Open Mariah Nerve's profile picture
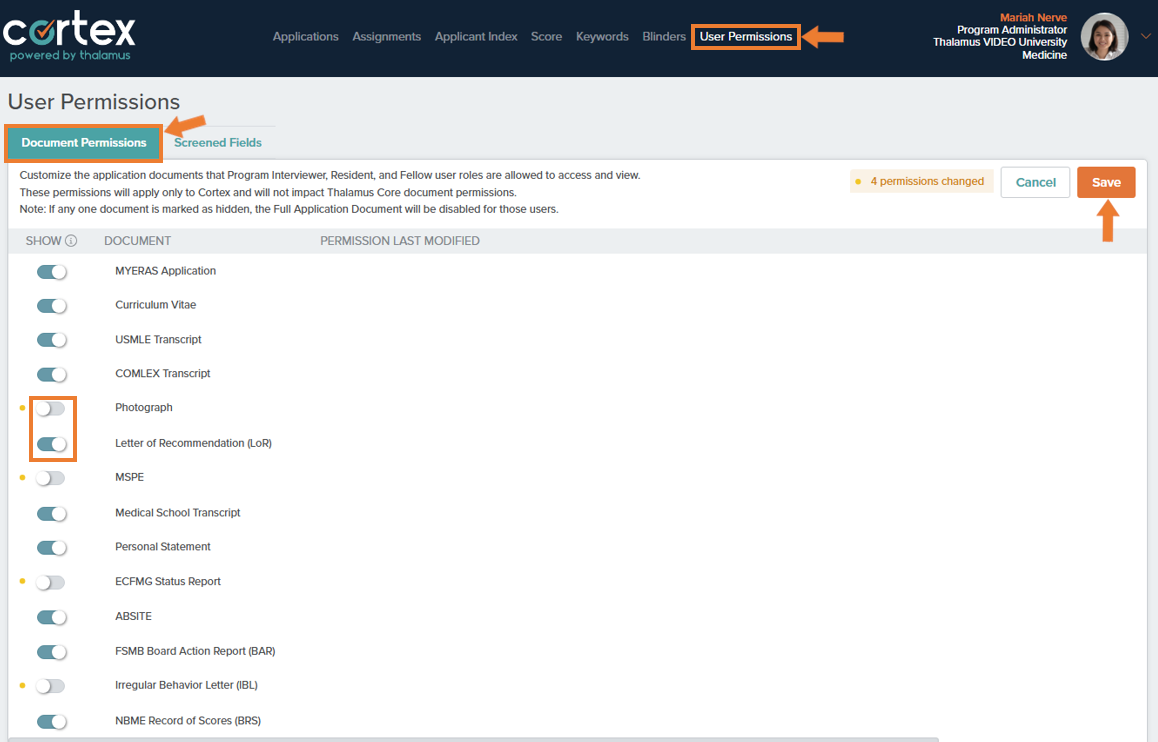 1104,37
